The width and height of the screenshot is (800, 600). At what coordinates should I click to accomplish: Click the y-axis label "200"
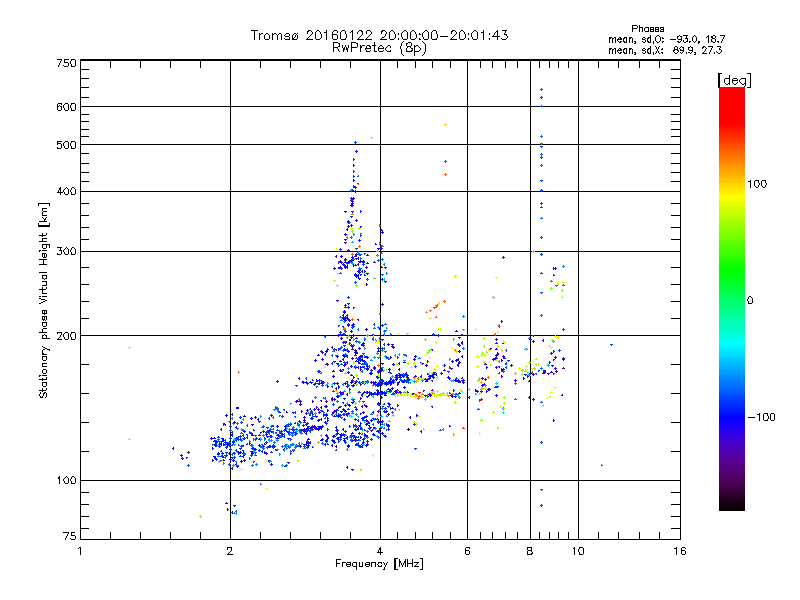coord(66,336)
